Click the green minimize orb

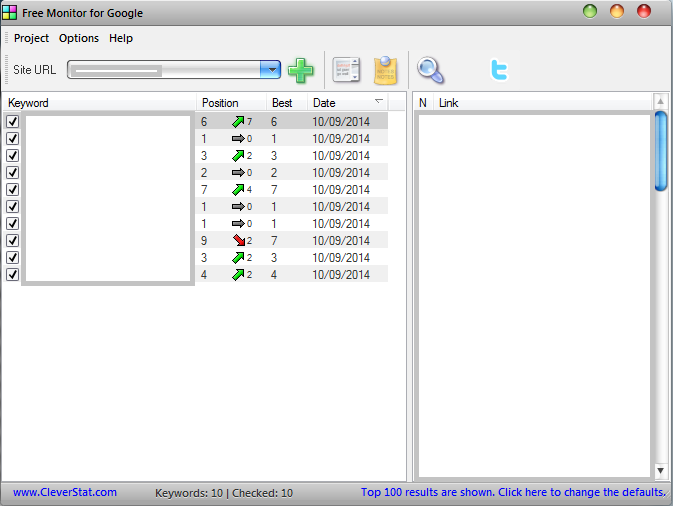pos(590,11)
